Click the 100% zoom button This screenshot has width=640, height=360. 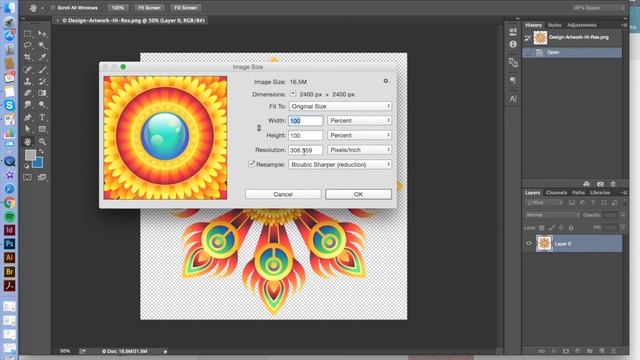(118, 8)
